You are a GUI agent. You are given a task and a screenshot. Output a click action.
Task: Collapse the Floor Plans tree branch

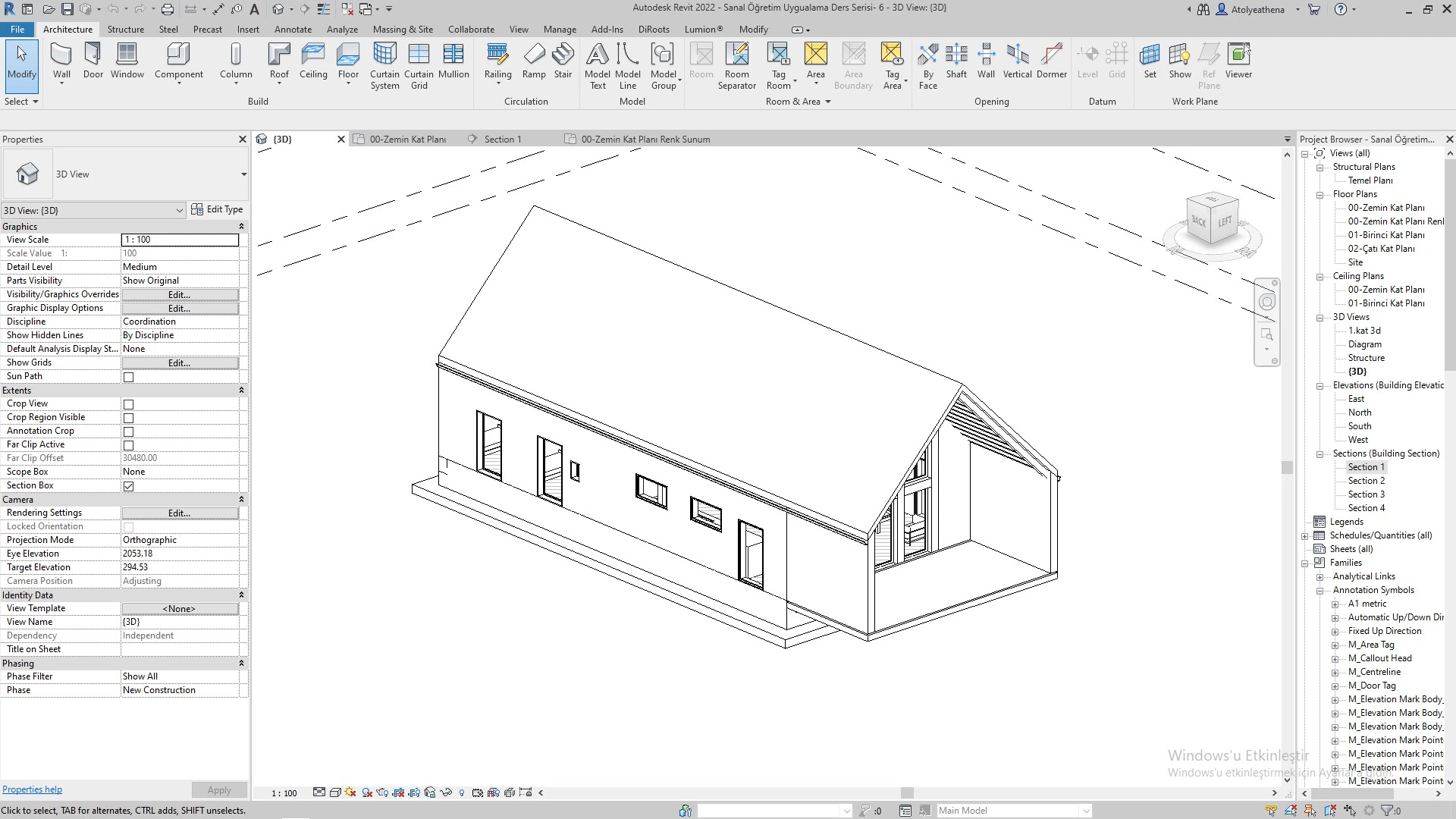click(x=1319, y=194)
